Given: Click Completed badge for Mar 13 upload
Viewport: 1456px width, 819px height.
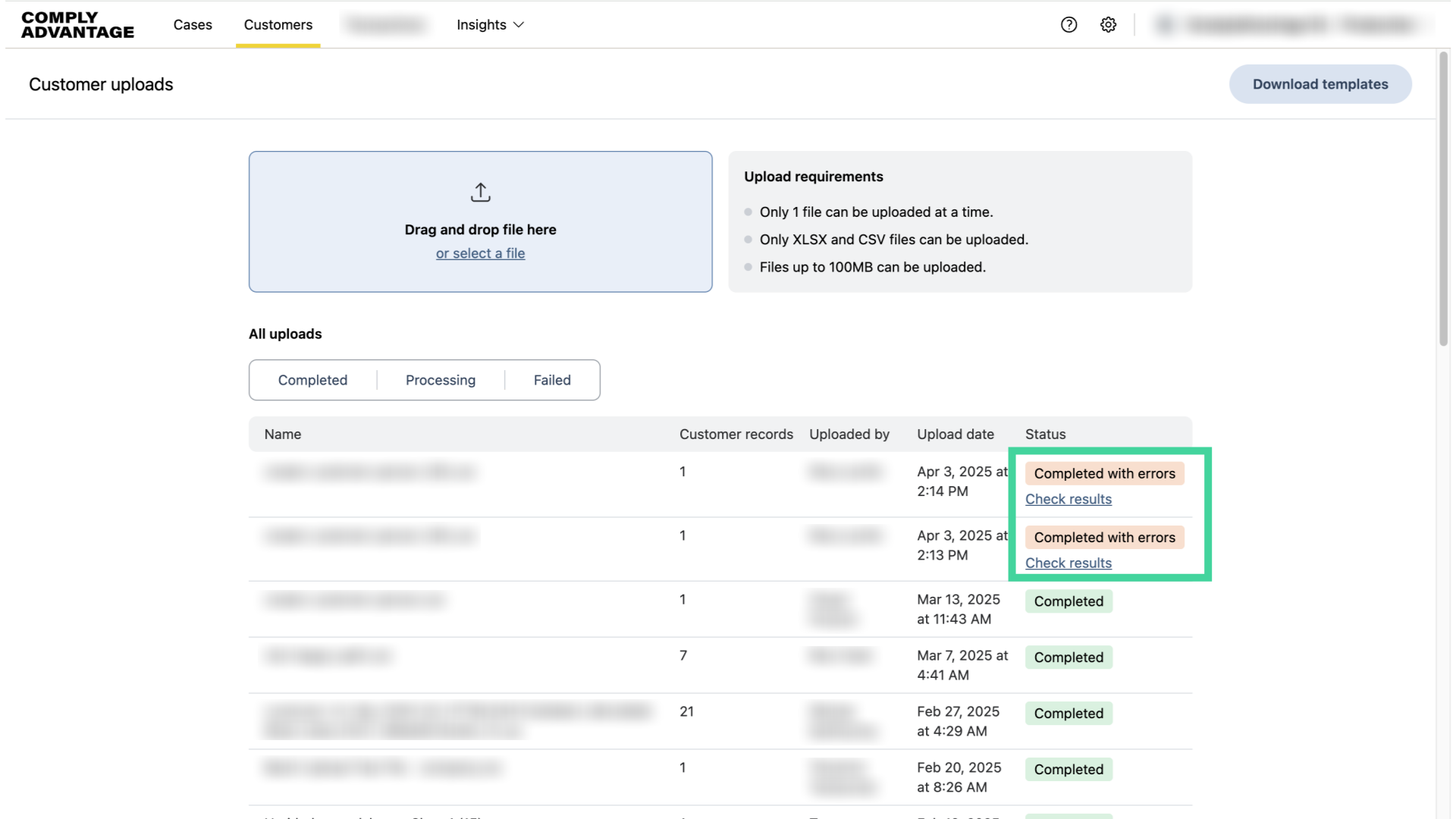Looking at the screenshot, I should (x=1068, y=601).
